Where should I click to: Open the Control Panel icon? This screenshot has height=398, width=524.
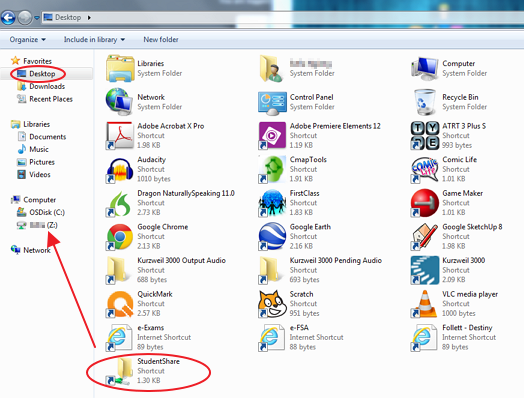[272, 103]
